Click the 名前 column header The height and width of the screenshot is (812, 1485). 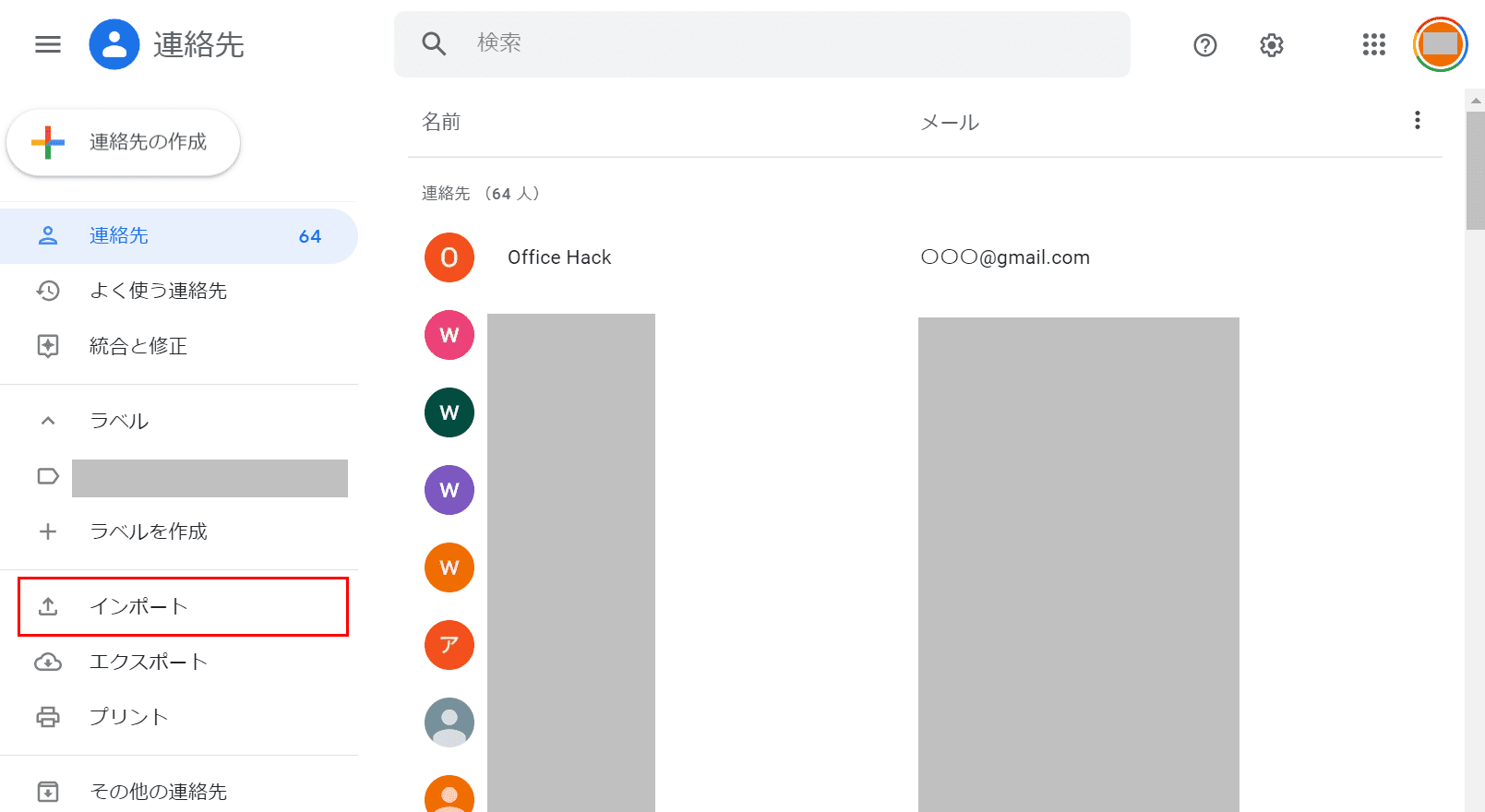[441, 122]
